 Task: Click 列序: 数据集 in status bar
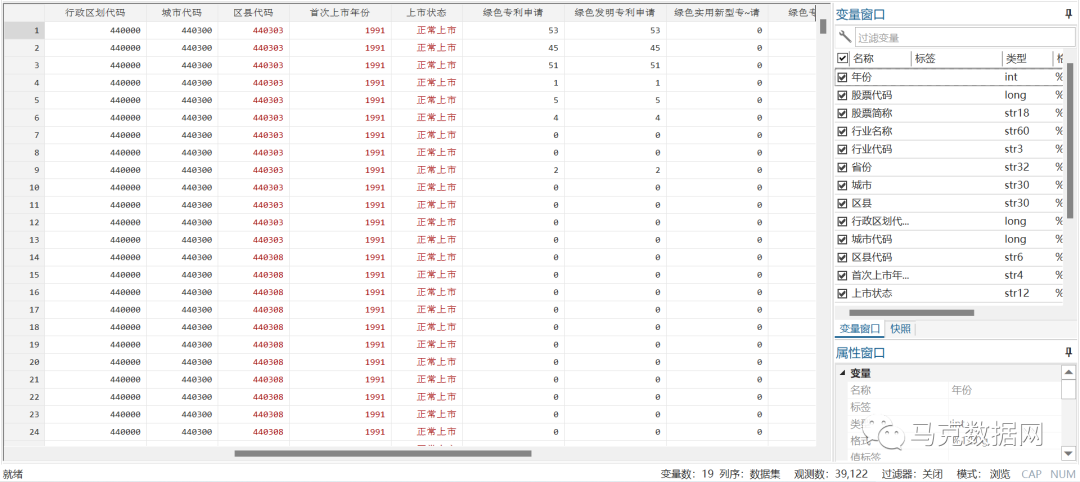coord(750,474)
